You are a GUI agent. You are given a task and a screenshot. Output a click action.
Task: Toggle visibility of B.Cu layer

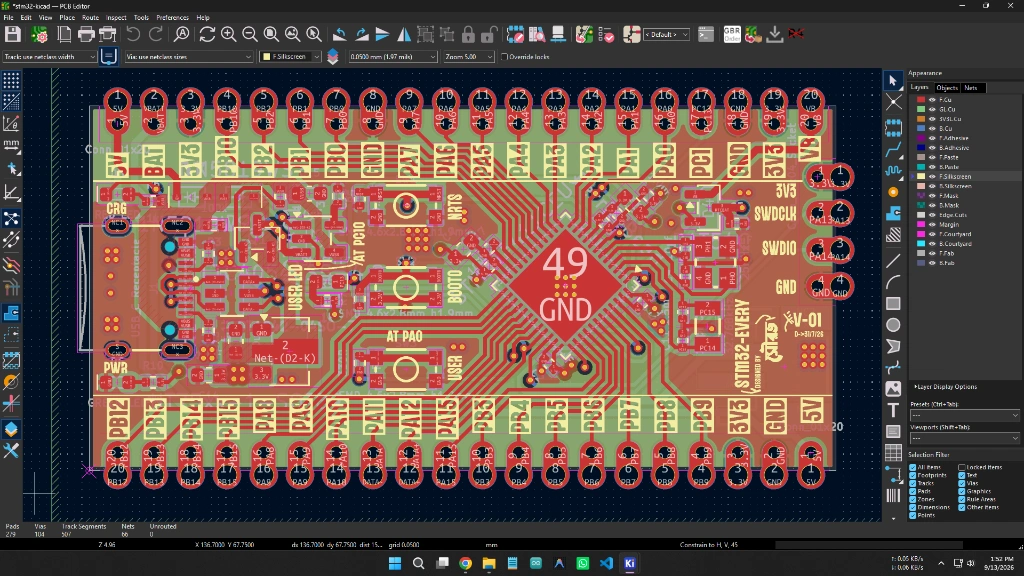933,129
